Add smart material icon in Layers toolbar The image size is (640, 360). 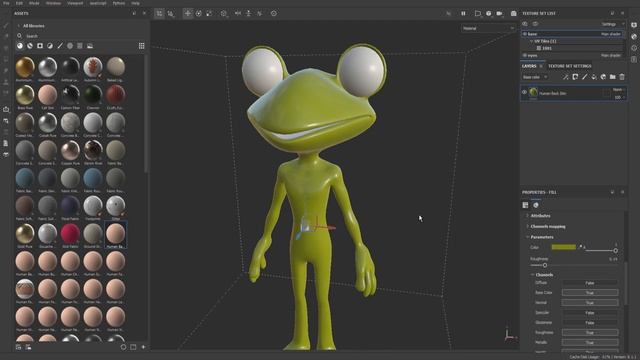(x=603, y=77)
